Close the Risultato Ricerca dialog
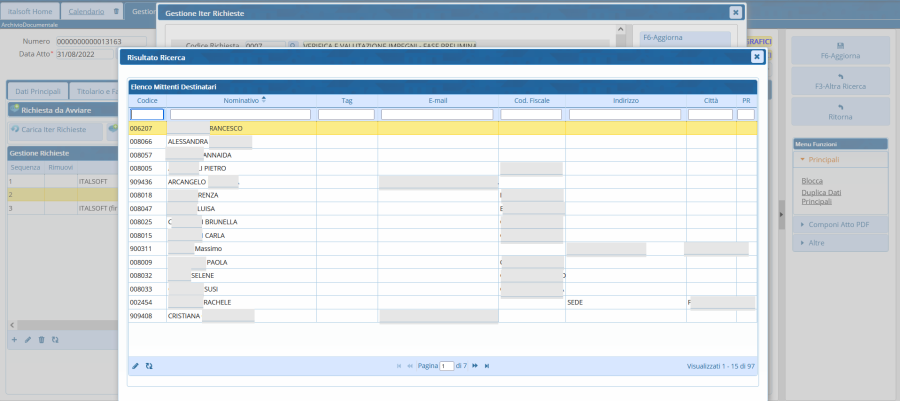The width and height of the screenshot is (900, 401). (x=757, y=58)
